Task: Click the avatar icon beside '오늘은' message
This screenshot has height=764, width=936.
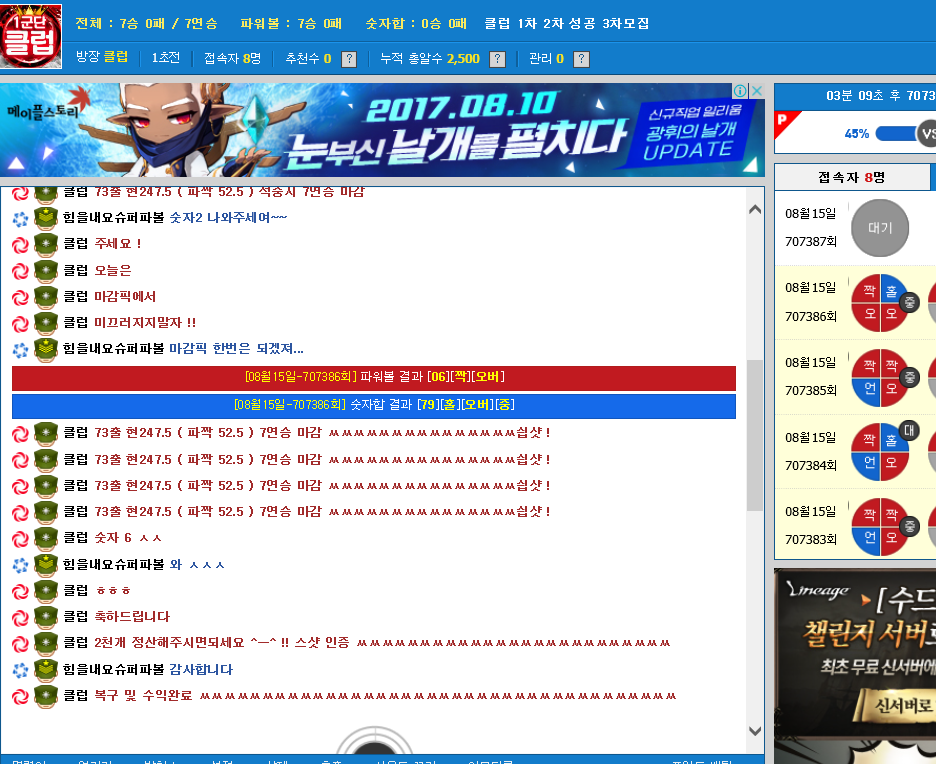Action: (x=46, y=270)
